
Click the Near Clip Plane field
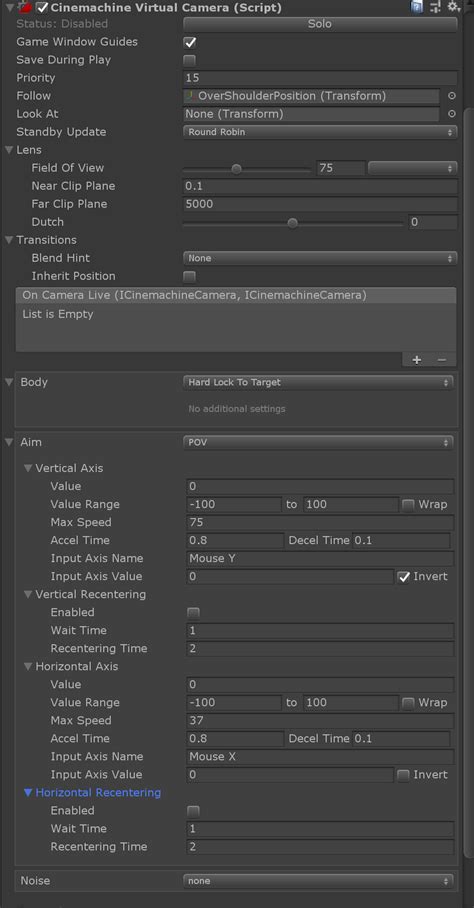[x=320, y=186]
